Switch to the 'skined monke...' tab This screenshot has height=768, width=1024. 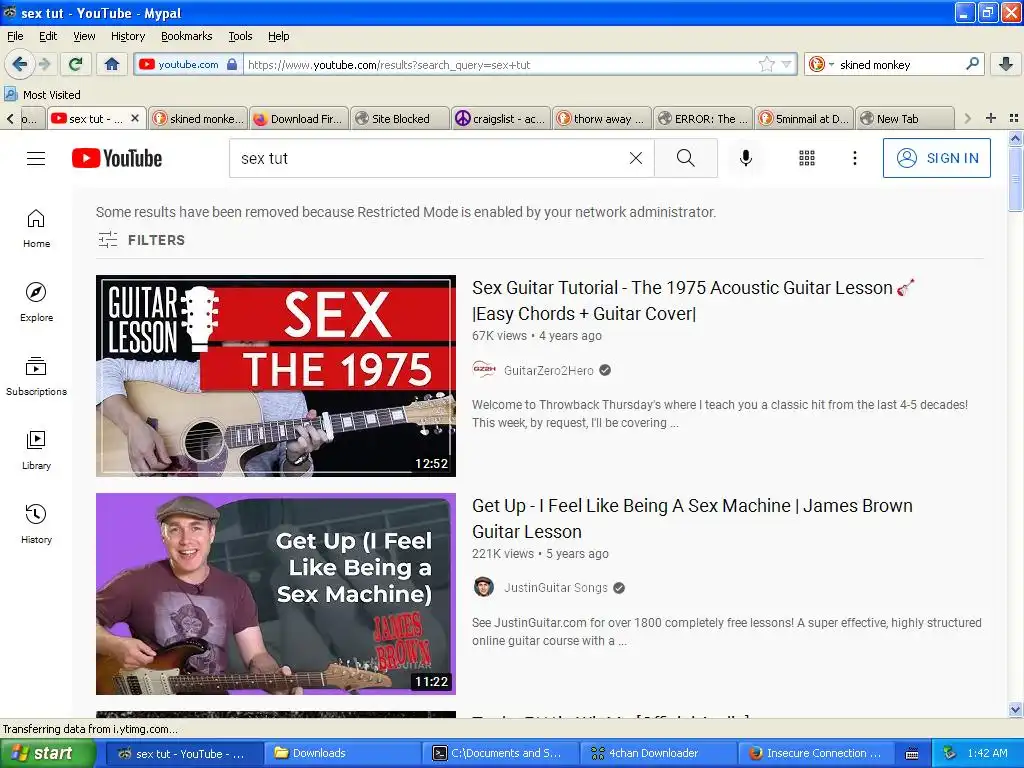click(x=199, y=119)
